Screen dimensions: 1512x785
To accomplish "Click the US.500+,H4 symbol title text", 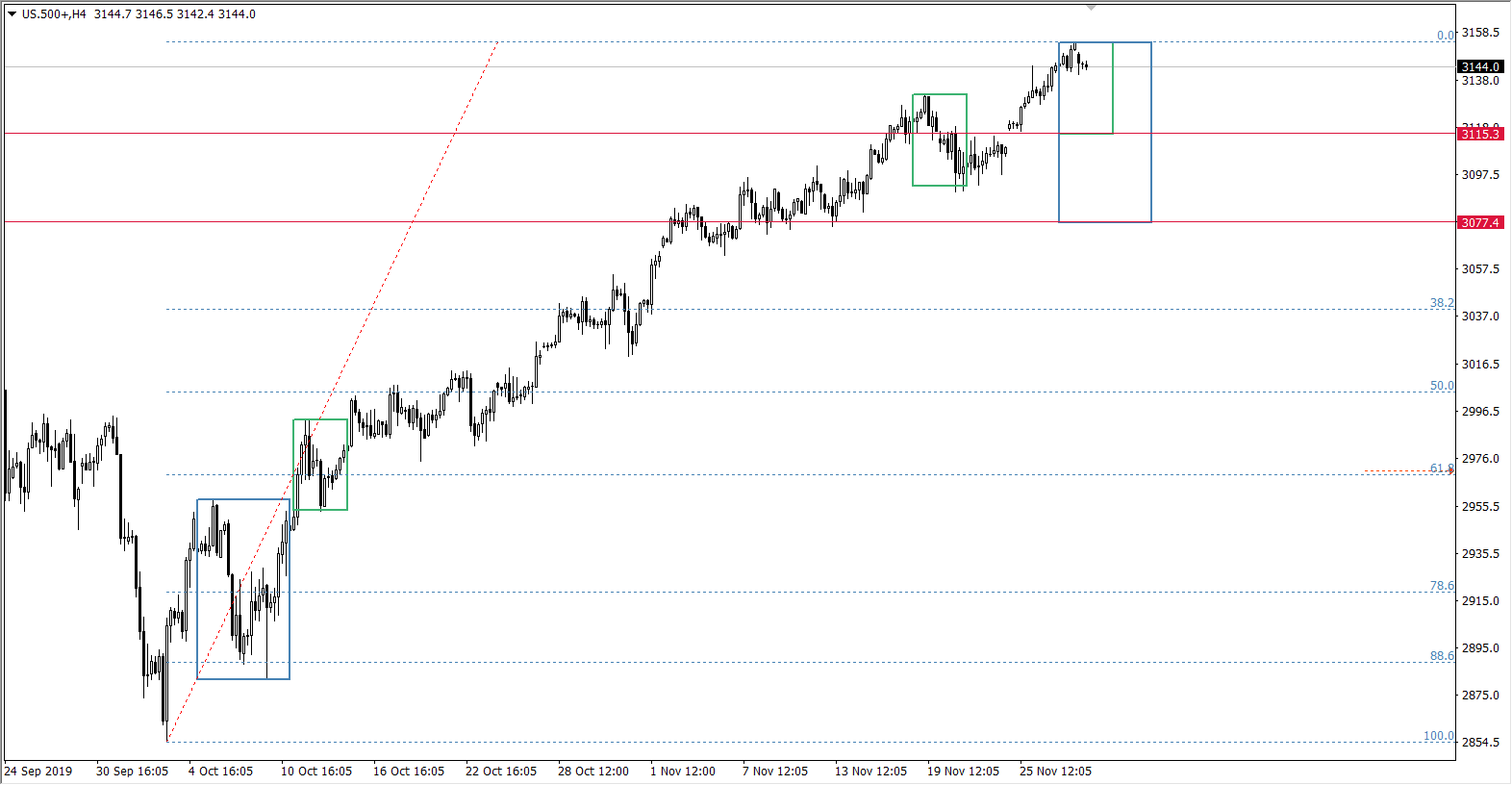I will tap(54, 14).
